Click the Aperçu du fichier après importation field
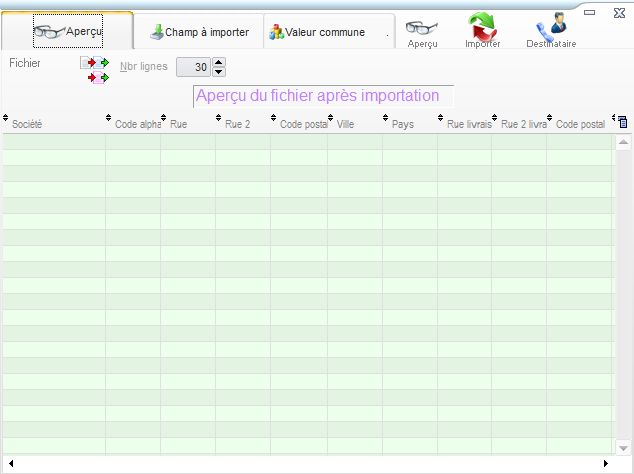The height and width of the screenshot is (474, 634). pos(323,96)
